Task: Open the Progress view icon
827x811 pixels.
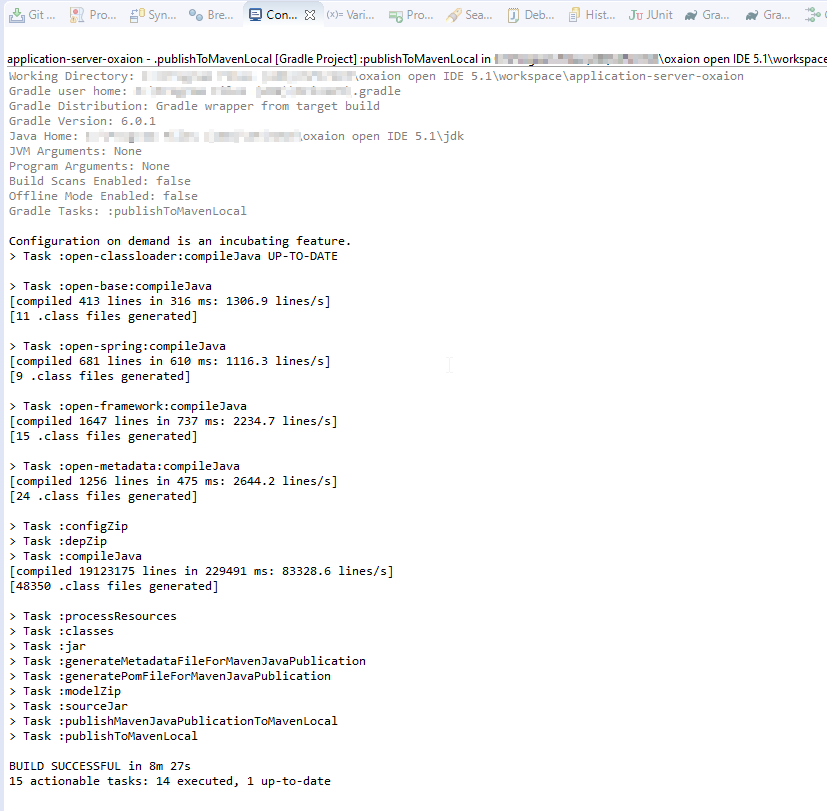Action: click(396, 15)
